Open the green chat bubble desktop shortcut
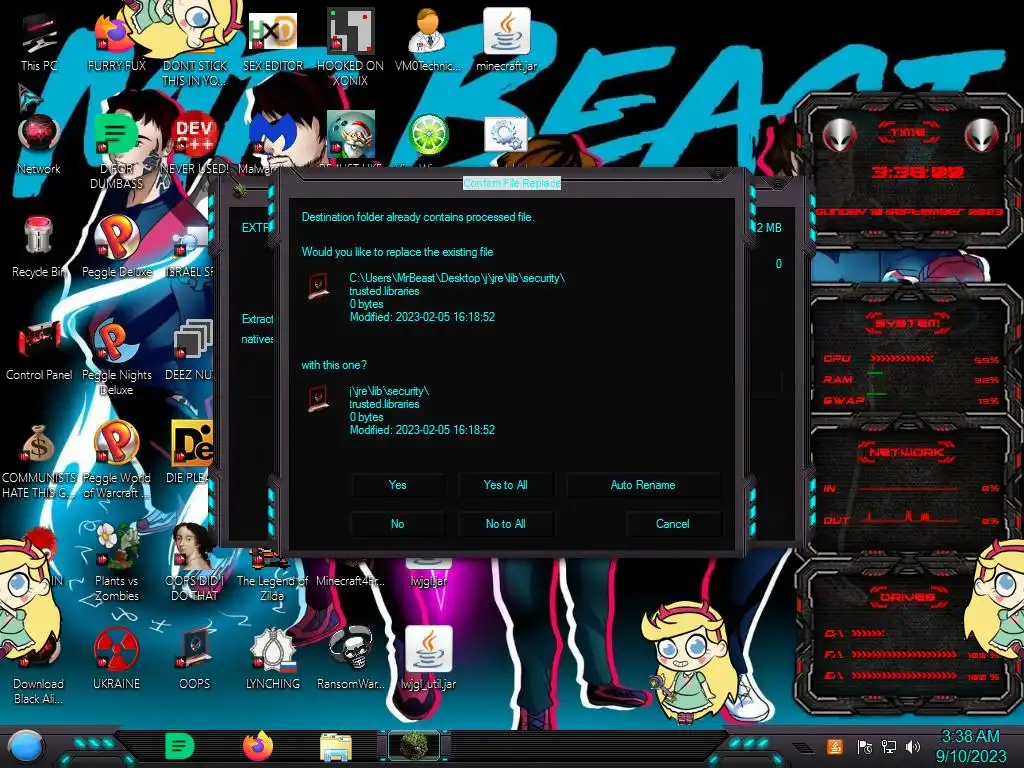Viewport: 1024px width, 768px height. coord(116,150)
